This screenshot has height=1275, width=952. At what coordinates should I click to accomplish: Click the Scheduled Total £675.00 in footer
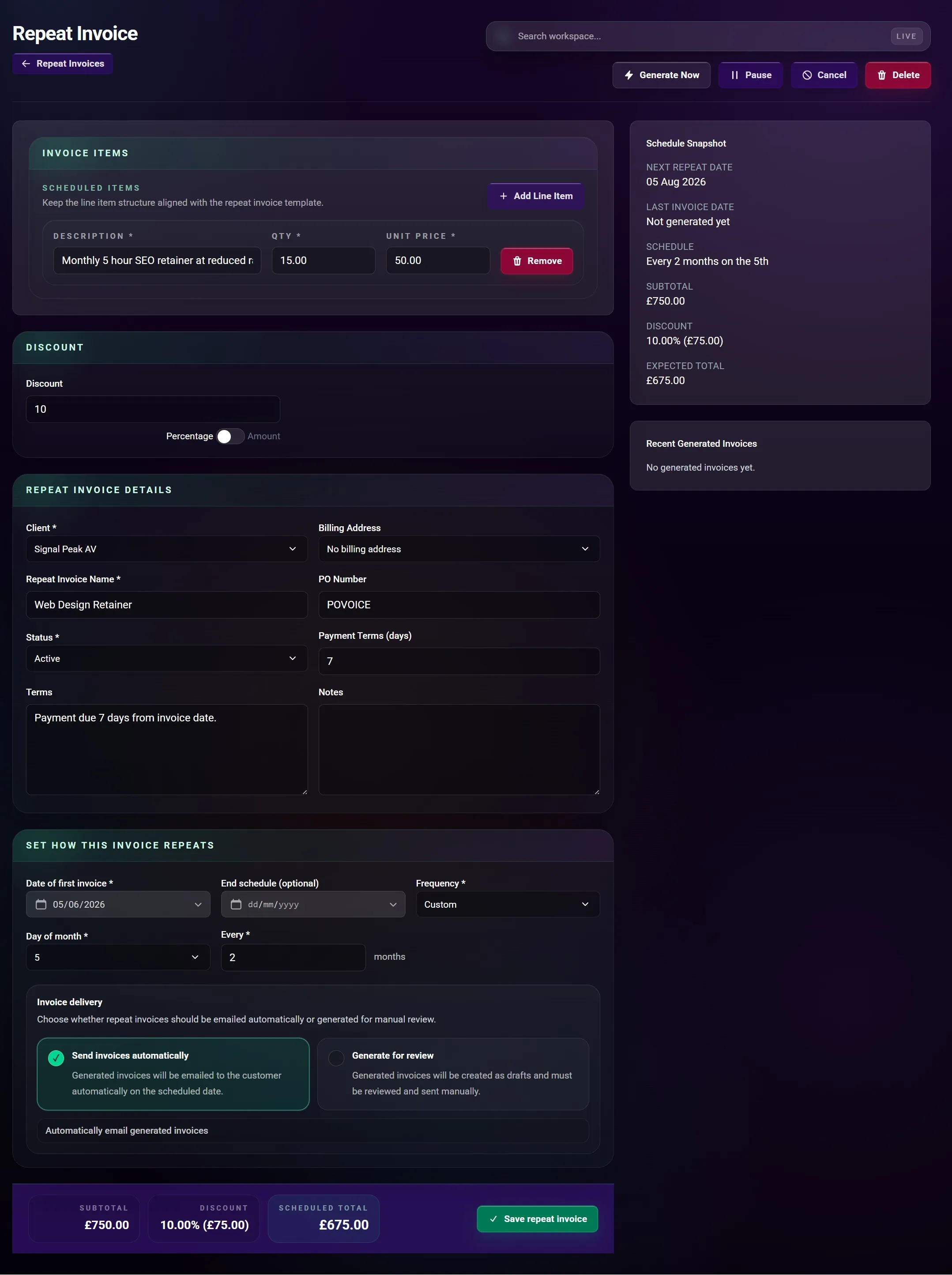(343, 1225)
